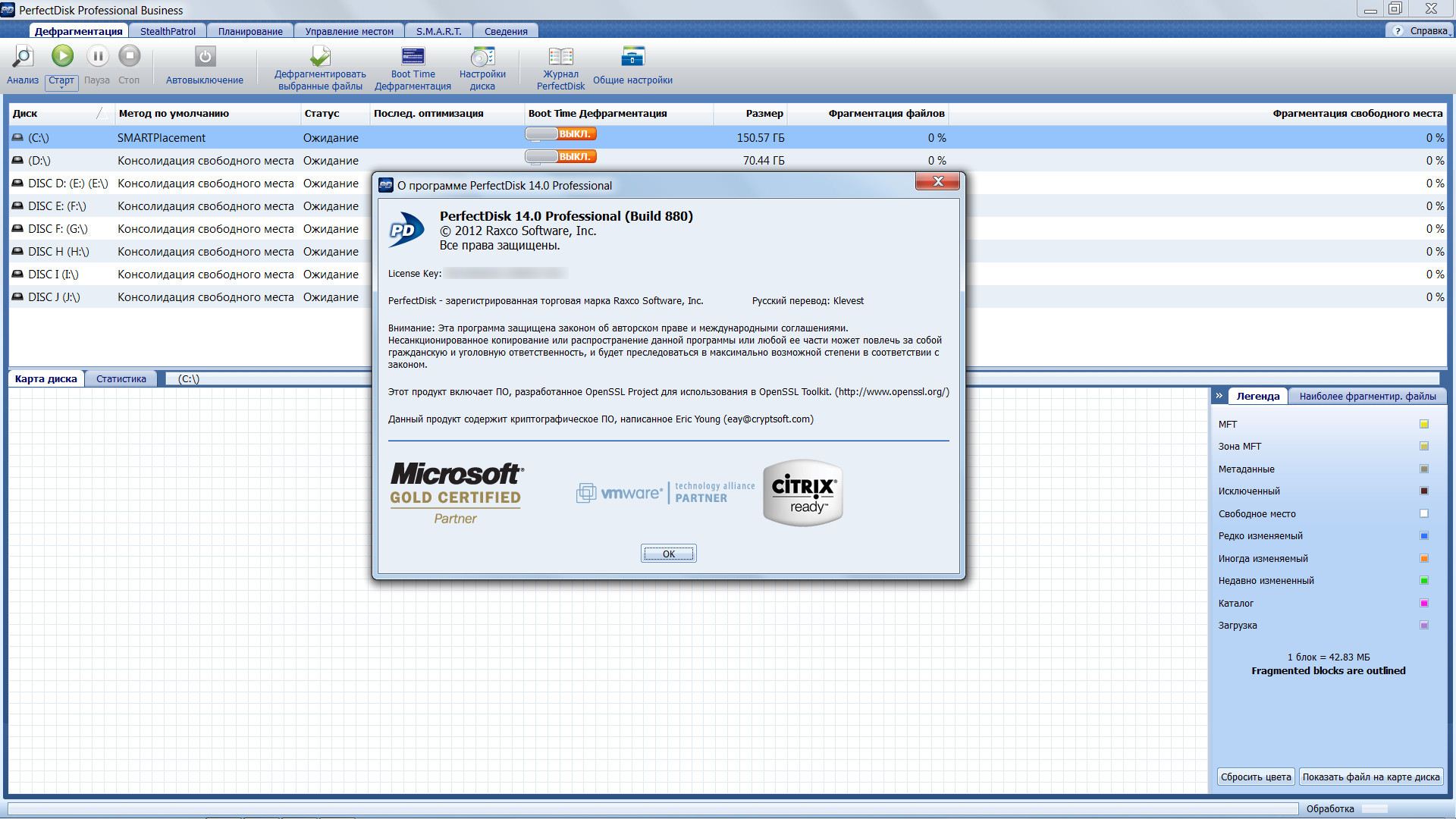
Task: Click Citrix ready badge
Action: coord(803,493)
